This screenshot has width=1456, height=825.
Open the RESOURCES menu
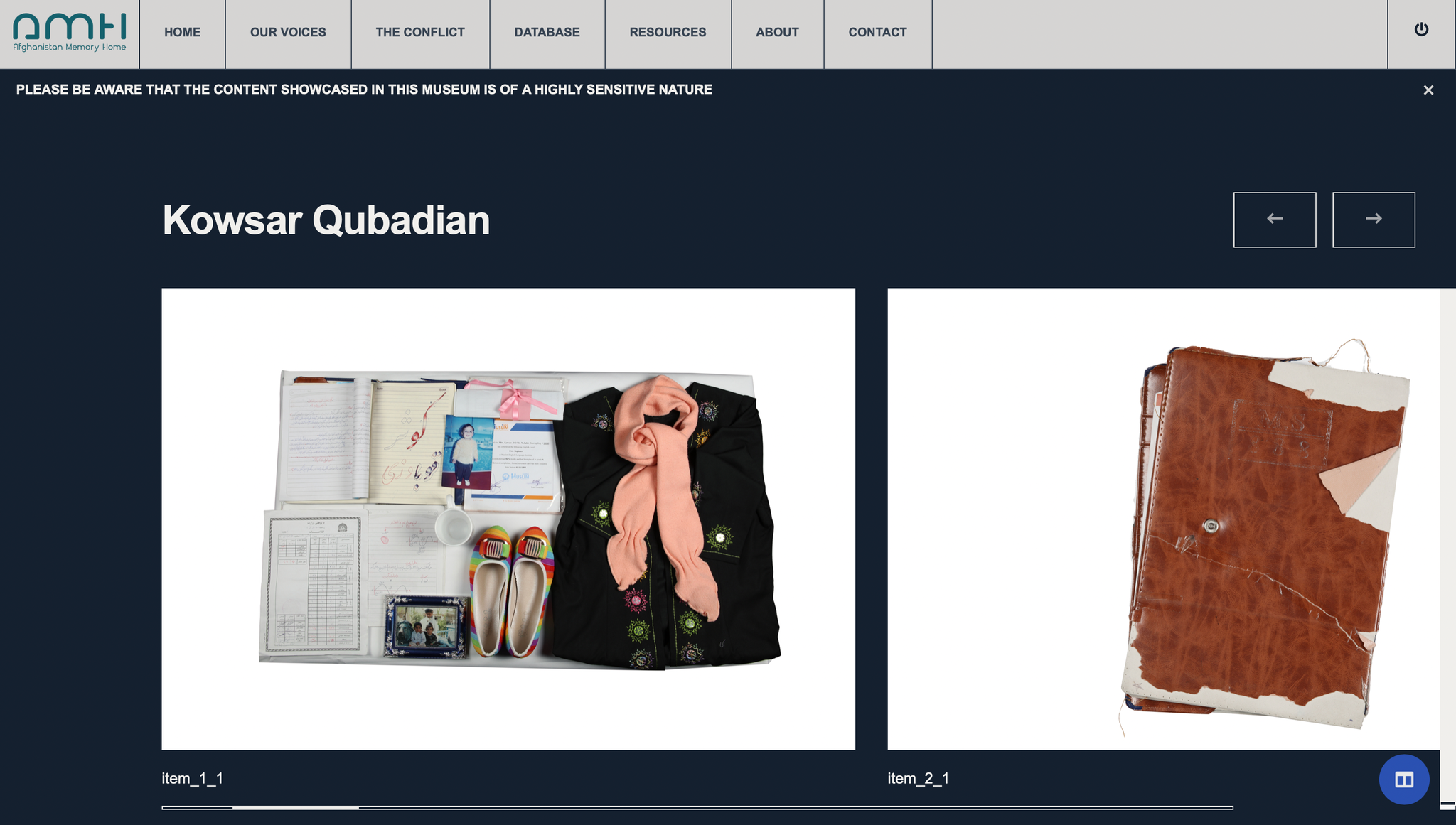click(x=668, y=33)
